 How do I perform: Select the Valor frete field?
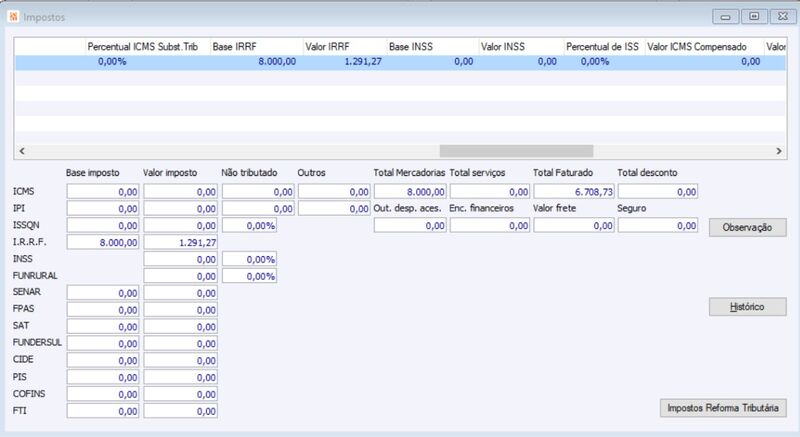coord(574,225)
